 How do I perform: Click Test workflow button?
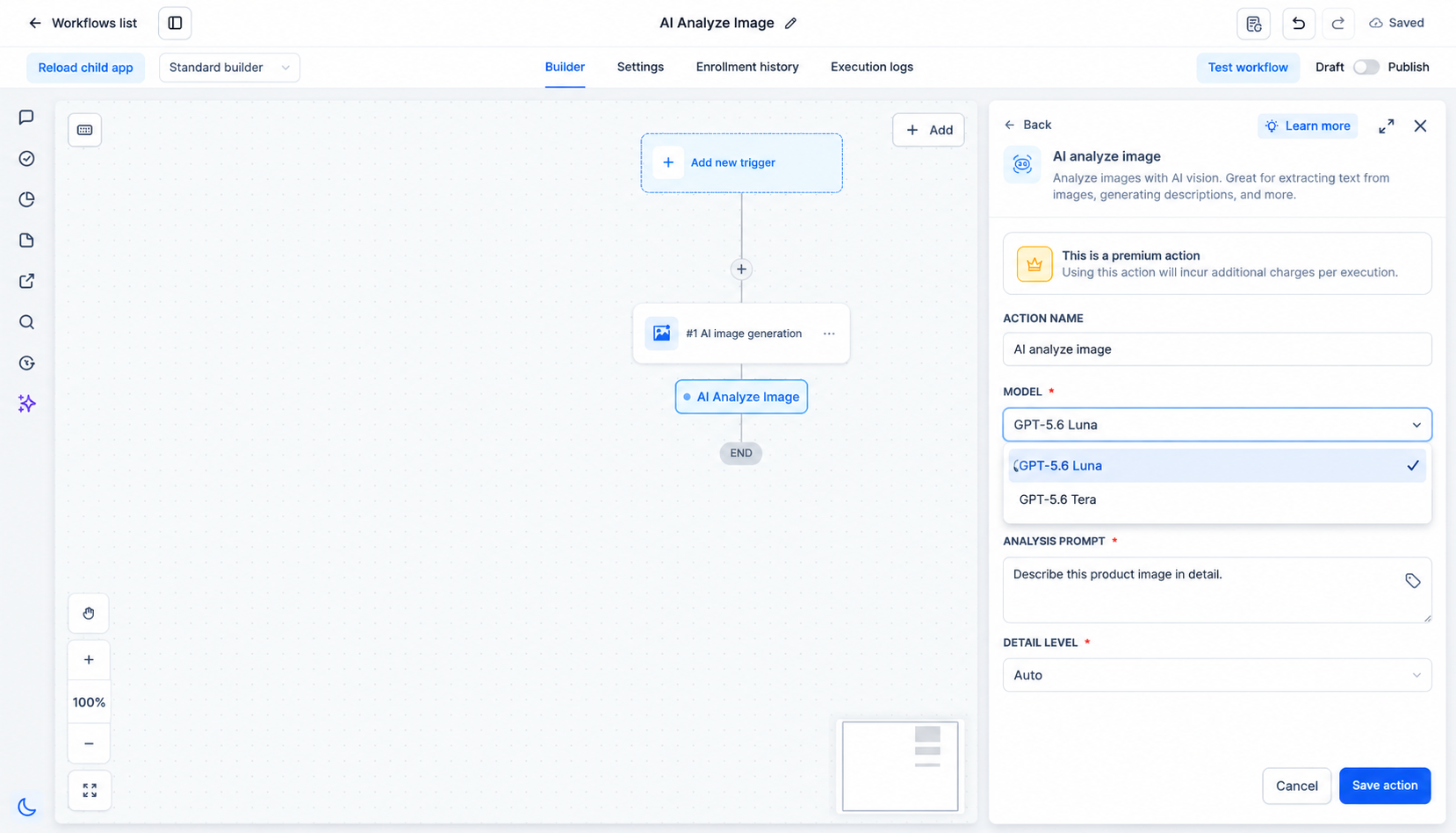pyautogui.click(x=1248, y=68)
